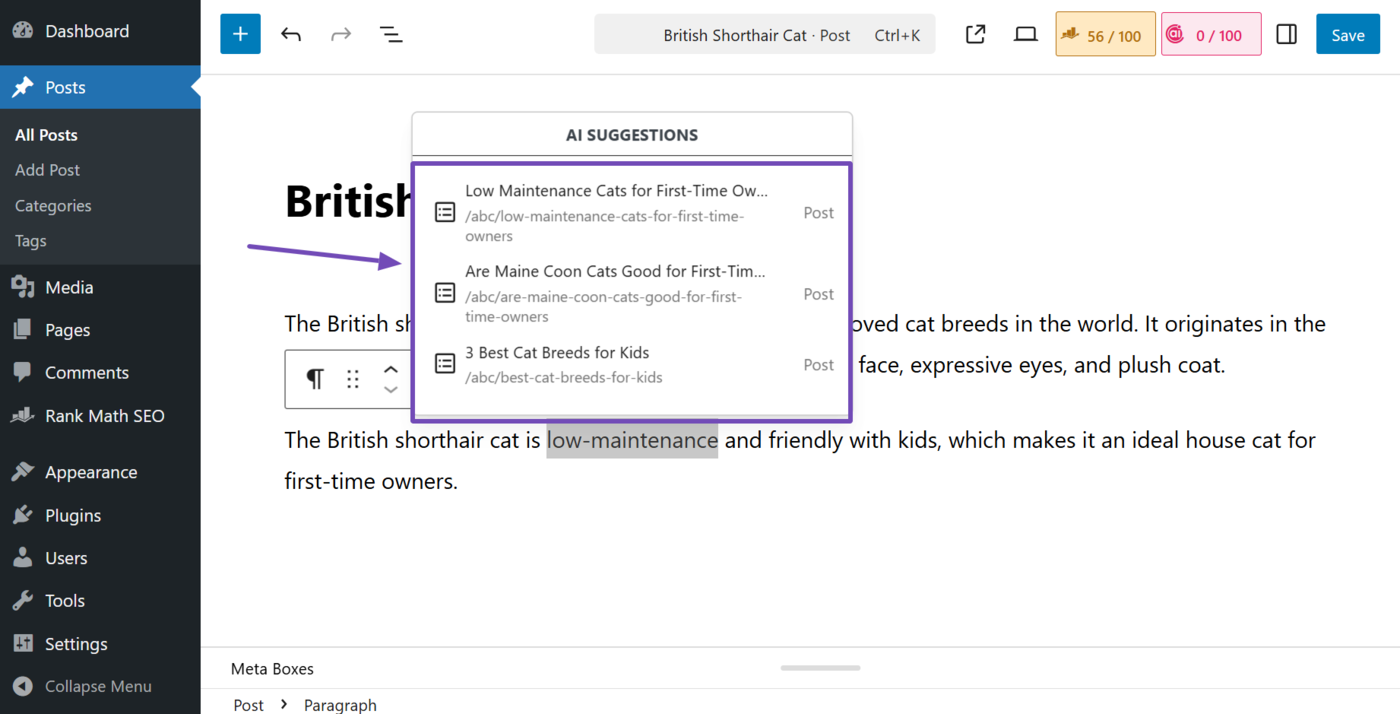Open Rank Math SEO score 56/100
This screenshot has height=714, width=1400.
1105,35
